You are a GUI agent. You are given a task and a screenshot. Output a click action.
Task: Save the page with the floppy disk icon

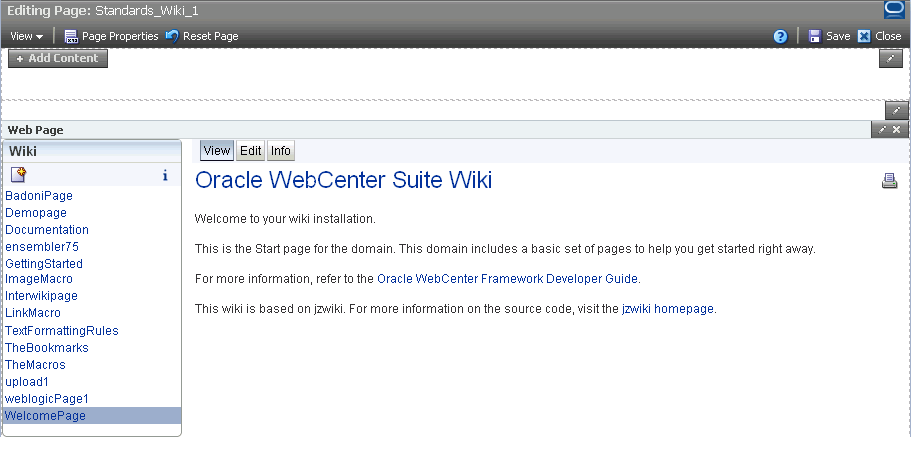[829, 36]
